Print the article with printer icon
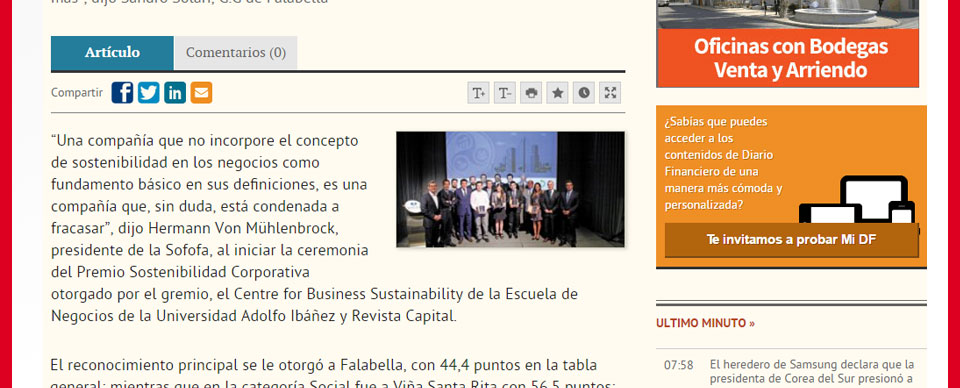Image resolution: width=960 pixels, height=388 pixels. [x=531, y=93]
